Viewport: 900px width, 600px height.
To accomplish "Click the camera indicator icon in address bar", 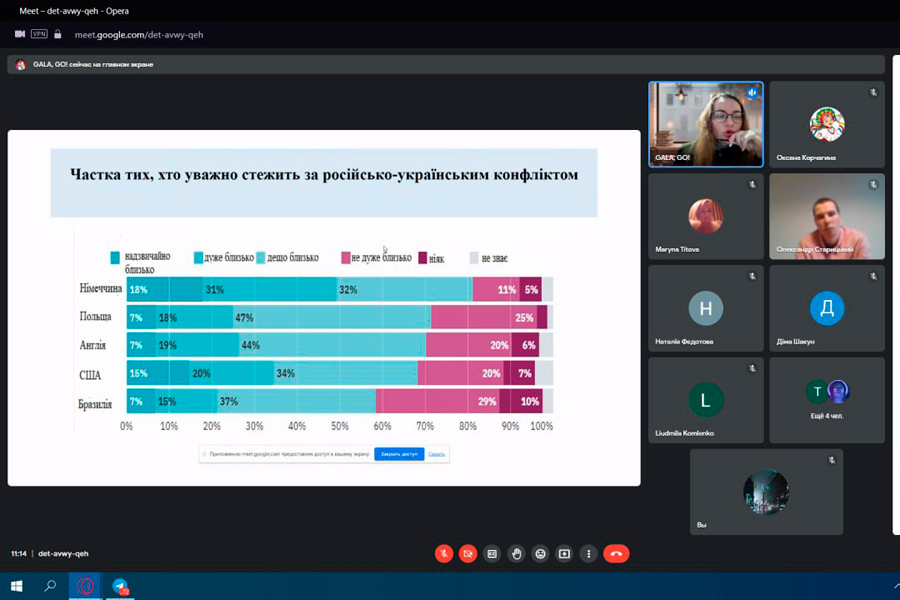I will coord(20,34).
